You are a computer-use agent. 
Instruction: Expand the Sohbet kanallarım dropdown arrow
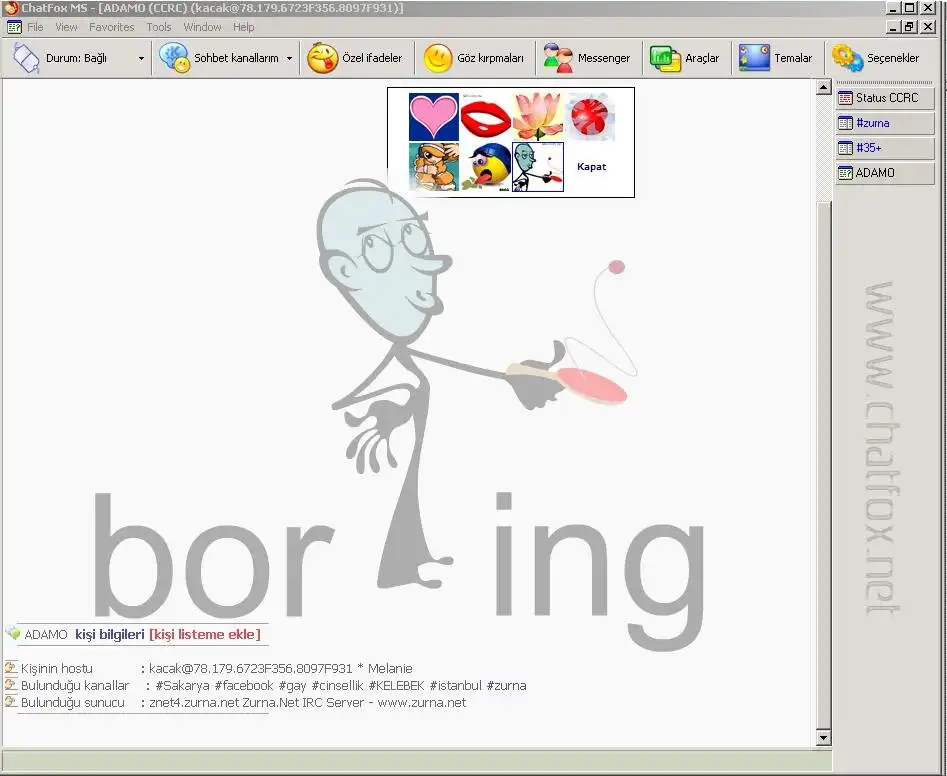pos(289,59)
